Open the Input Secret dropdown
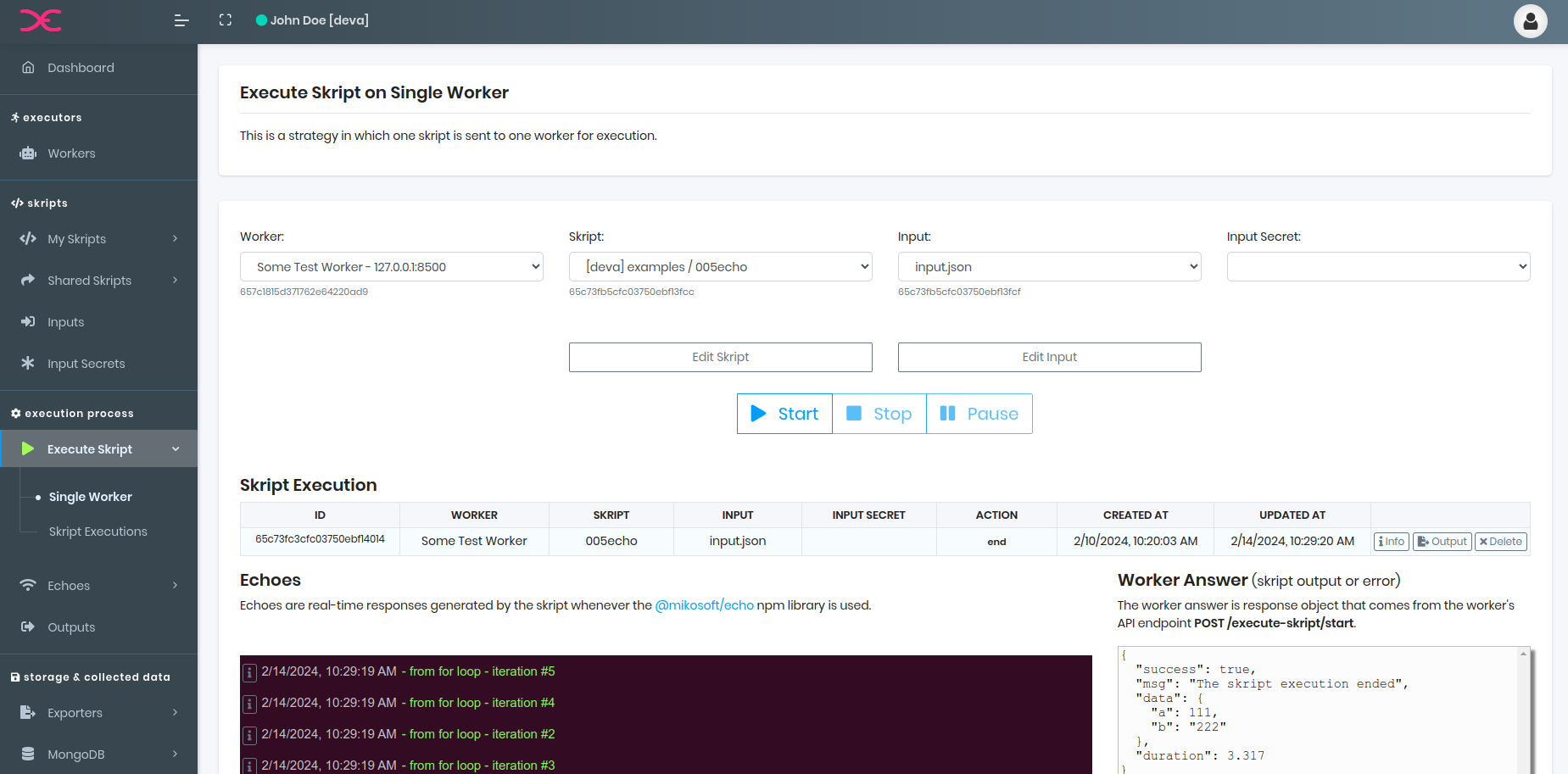Screen dimensions: 1568x774 [1379, 266]
